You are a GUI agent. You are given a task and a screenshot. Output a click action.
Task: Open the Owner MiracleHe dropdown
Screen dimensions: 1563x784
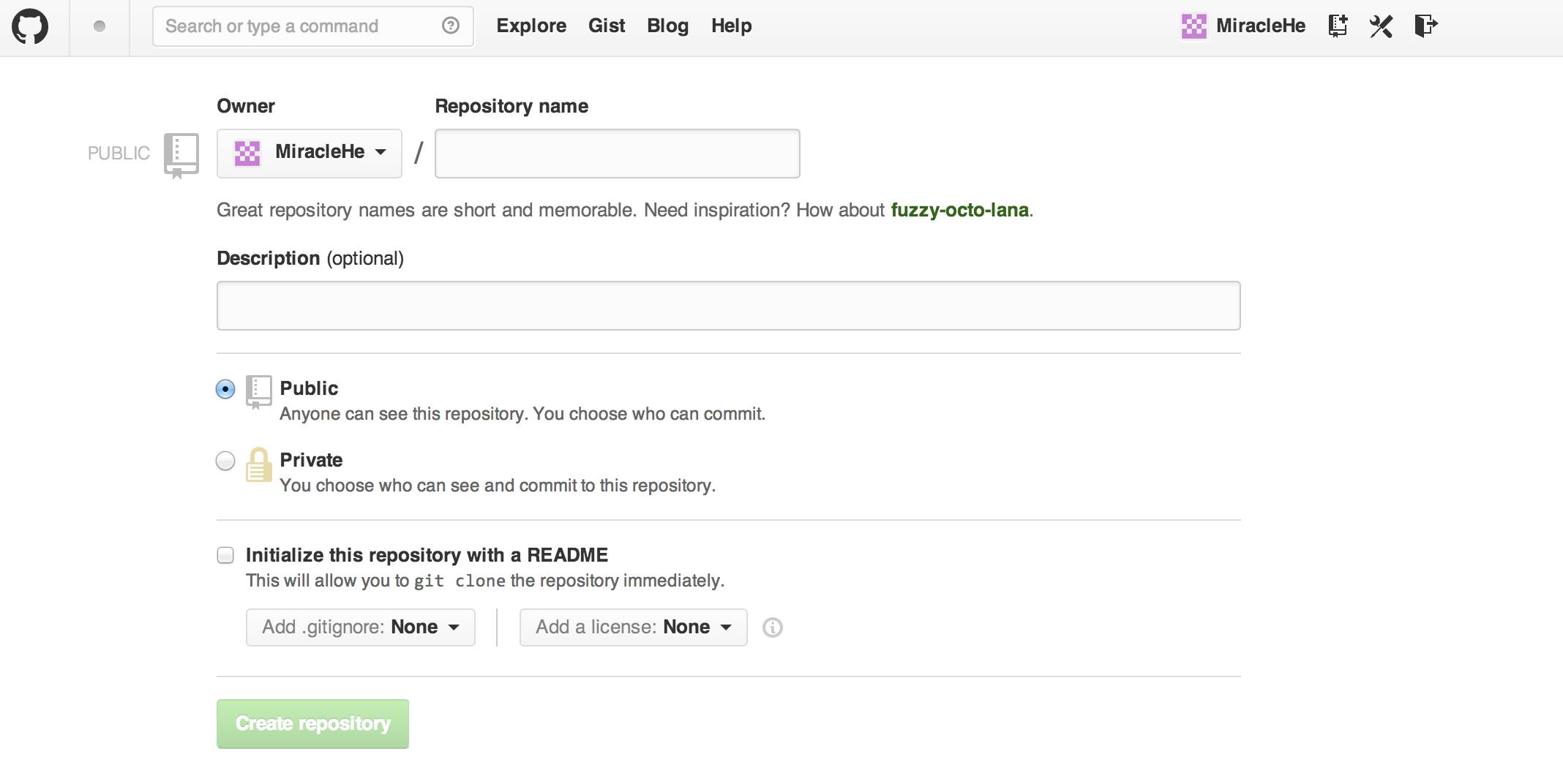click(310, 153)
